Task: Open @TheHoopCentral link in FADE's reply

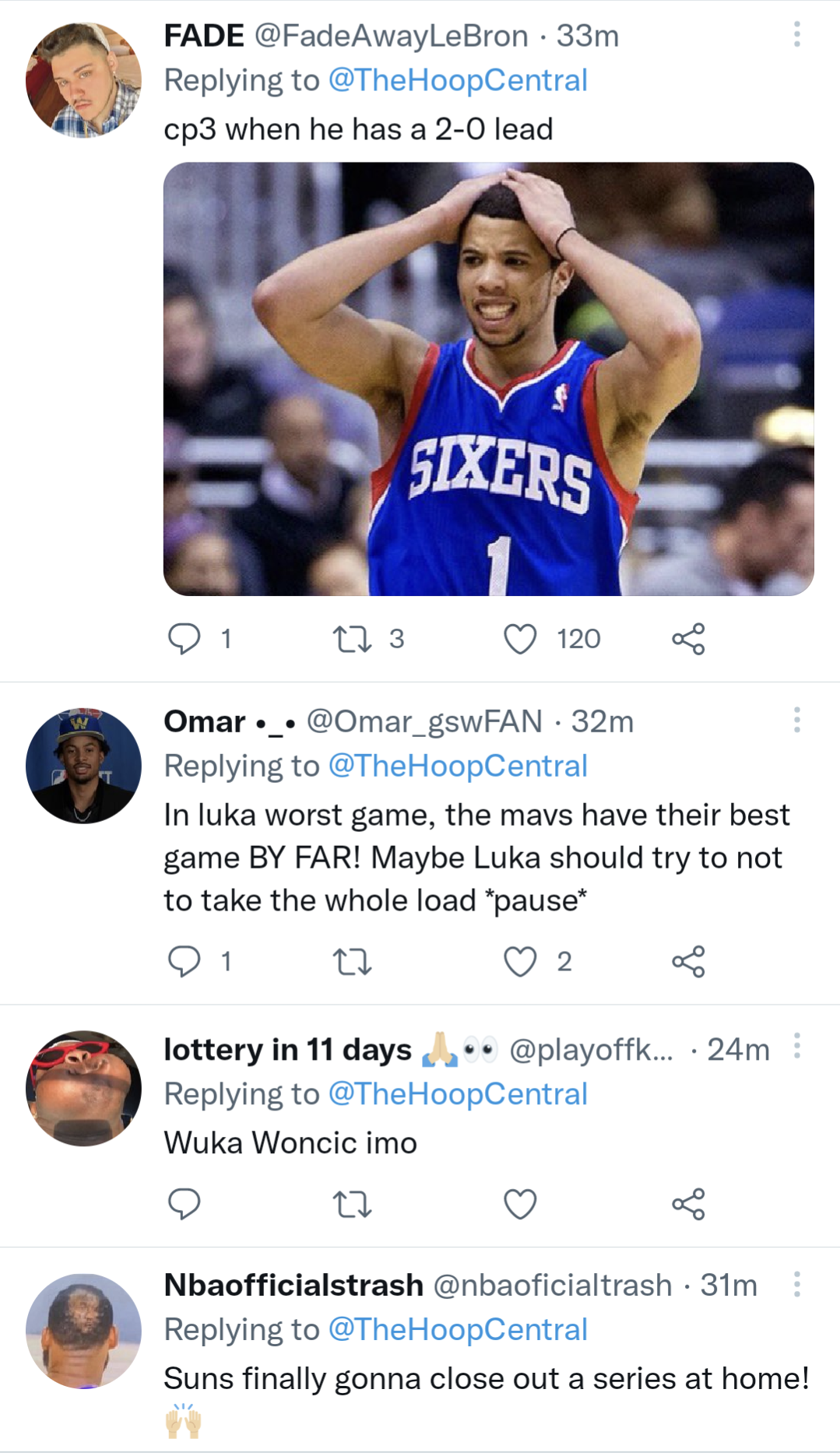Action: [458, 80]
